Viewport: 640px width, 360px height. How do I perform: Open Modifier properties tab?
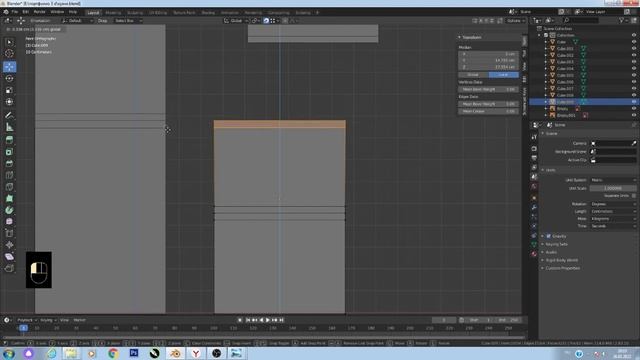tap(534, 207)
